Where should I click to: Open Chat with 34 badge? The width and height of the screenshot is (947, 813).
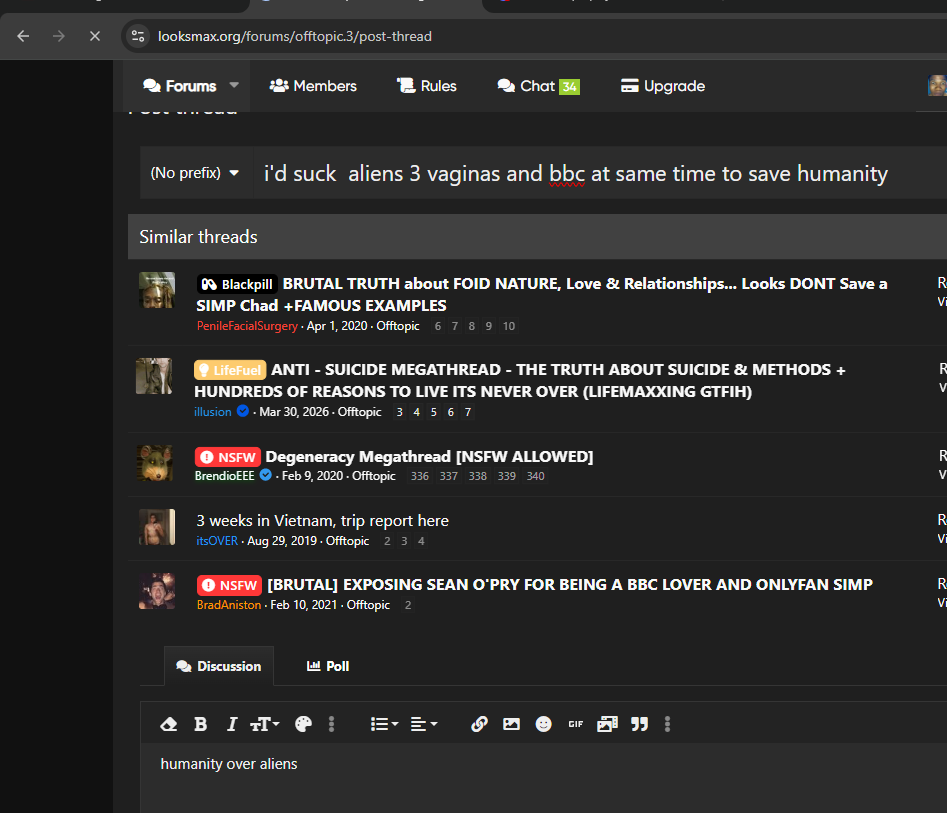[538, 86]
